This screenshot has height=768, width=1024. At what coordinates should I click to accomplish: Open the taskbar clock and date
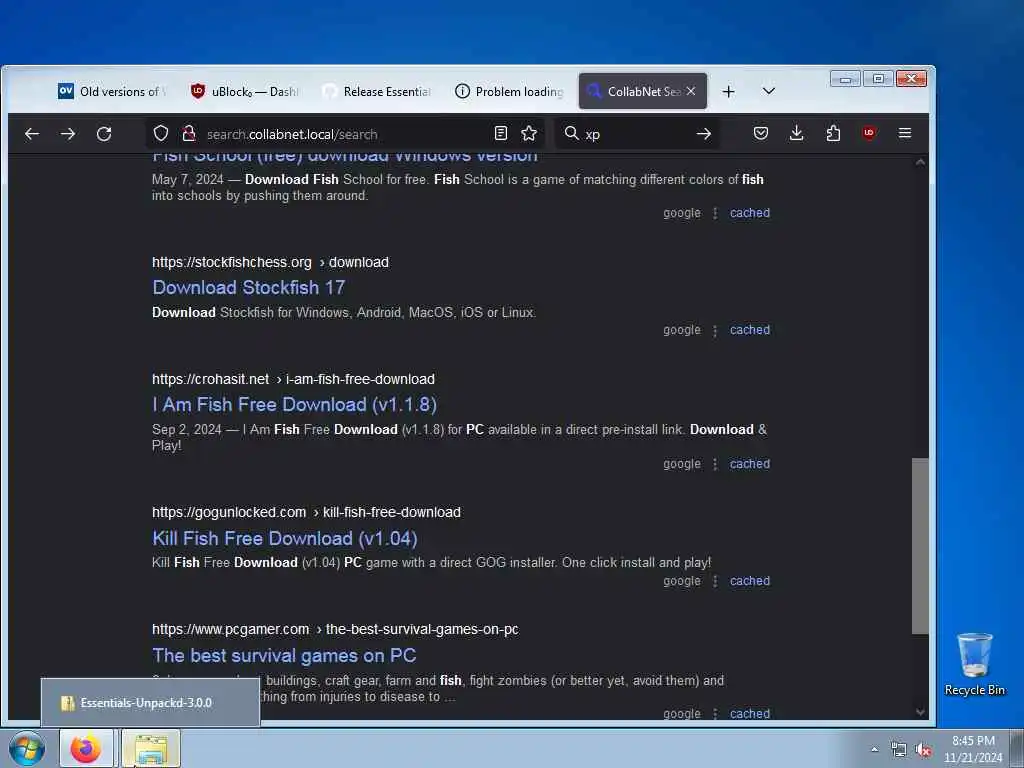pyautogui.click(x=973, y=749)
